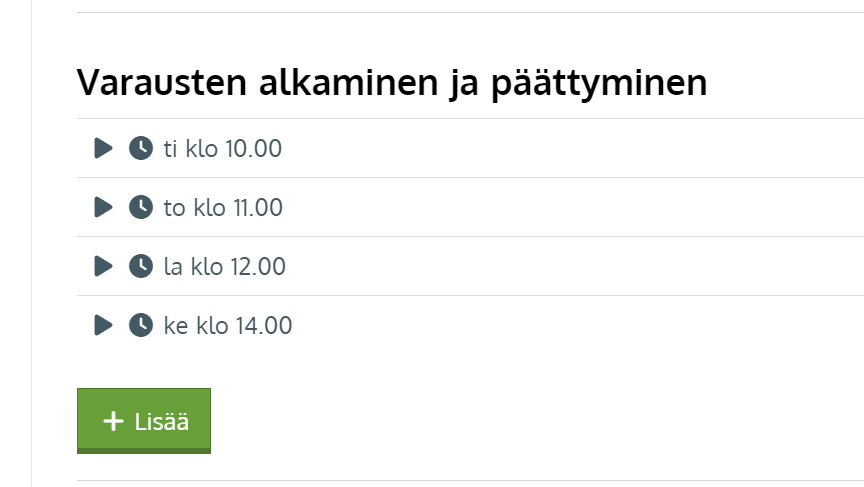Screen dimensions: 864x487
Task: Click the clock icon beside ke klo 14.00
Action: pos(141,326)
